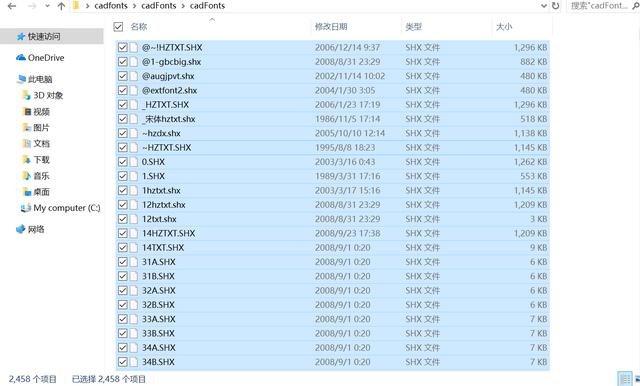This screenshot has height=386, width=640.
Task: Open cadfonts breadcrumb in address bar
Action: (x=111, y=6)
